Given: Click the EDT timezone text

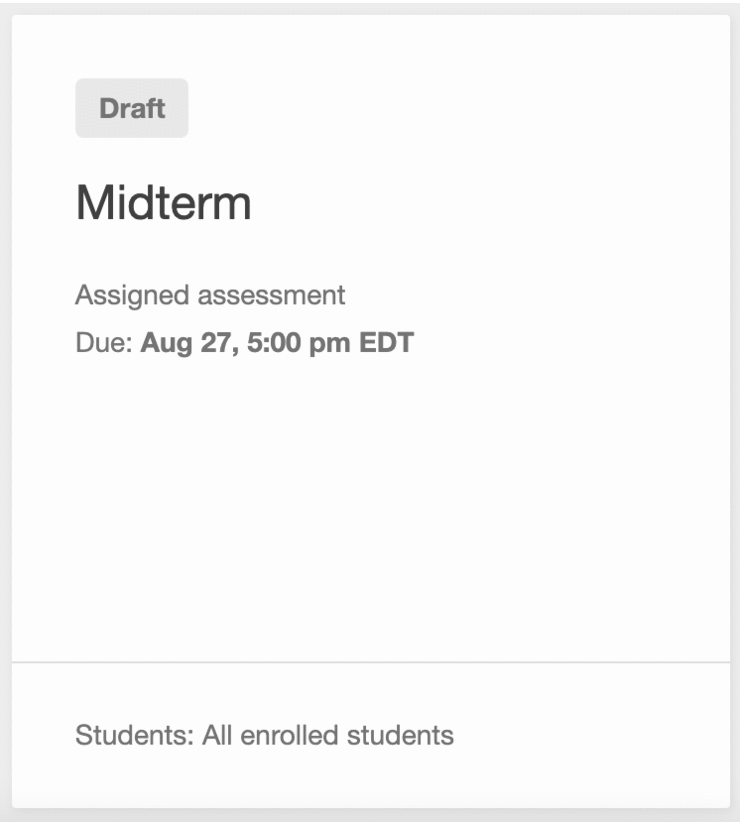Looking at the screenshot, I should 386,343.
